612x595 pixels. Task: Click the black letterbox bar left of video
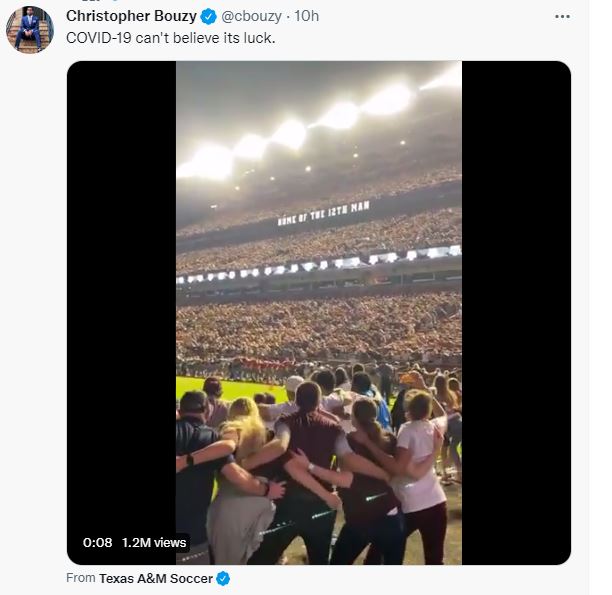coord(120,300)
